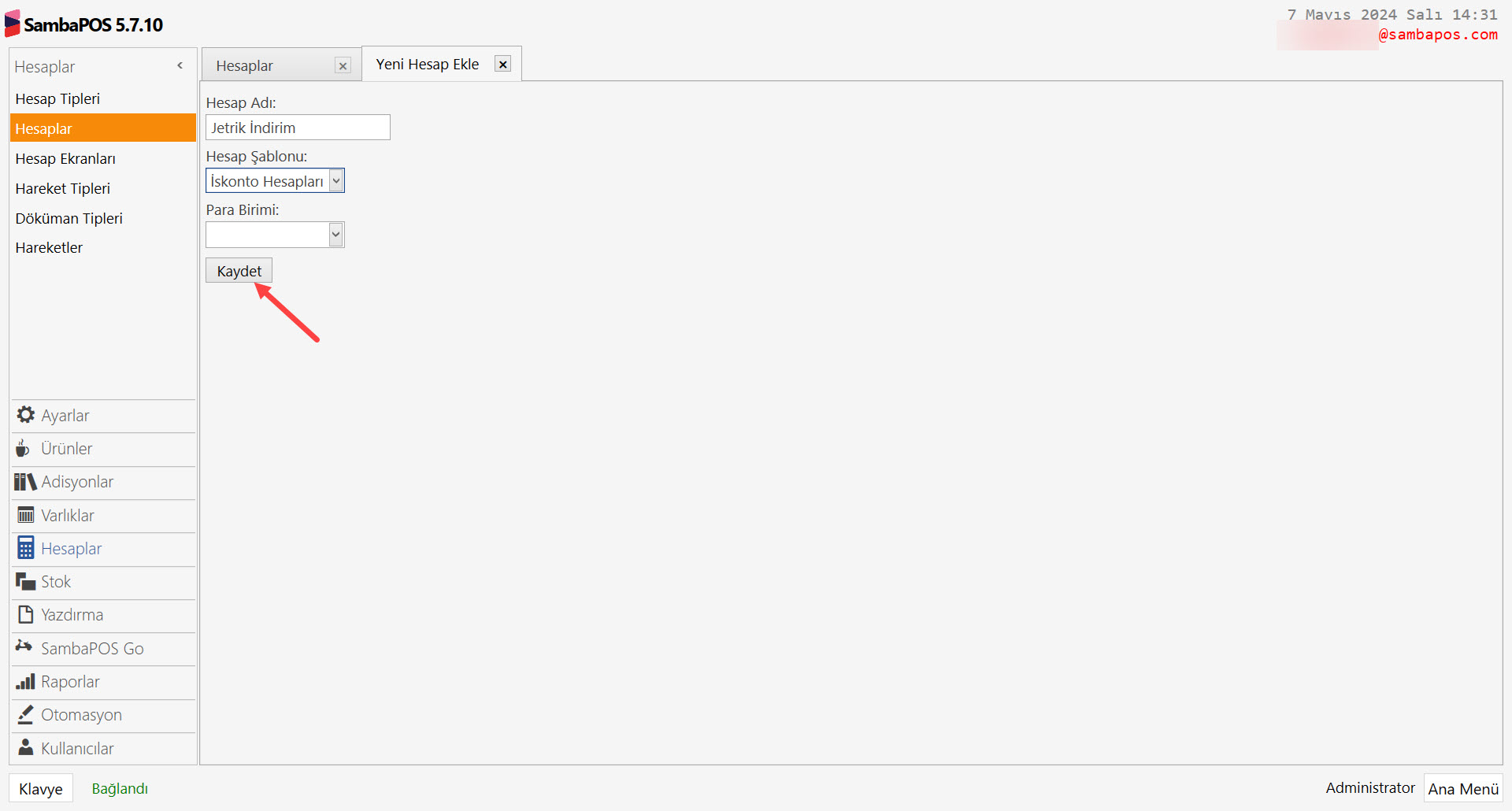
Task: Click the Otomasyon pencil icon
Action: coord(25,715)
